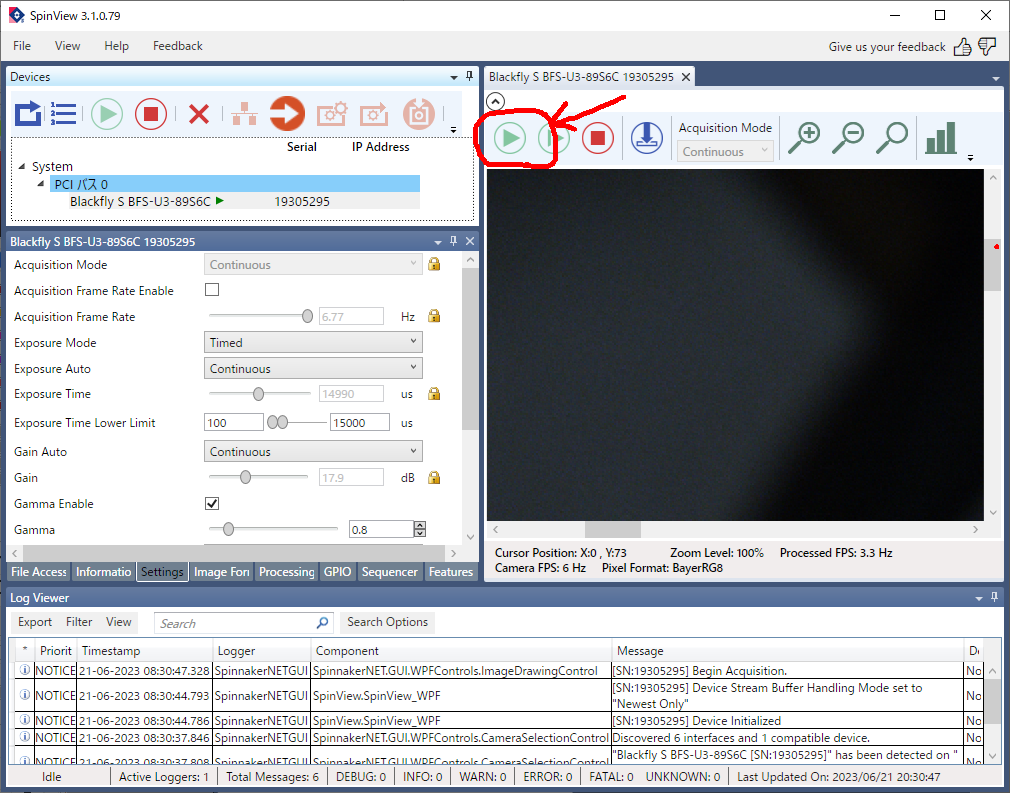Enable the Acquisition Frame Rate Enable checkbox

212,291
